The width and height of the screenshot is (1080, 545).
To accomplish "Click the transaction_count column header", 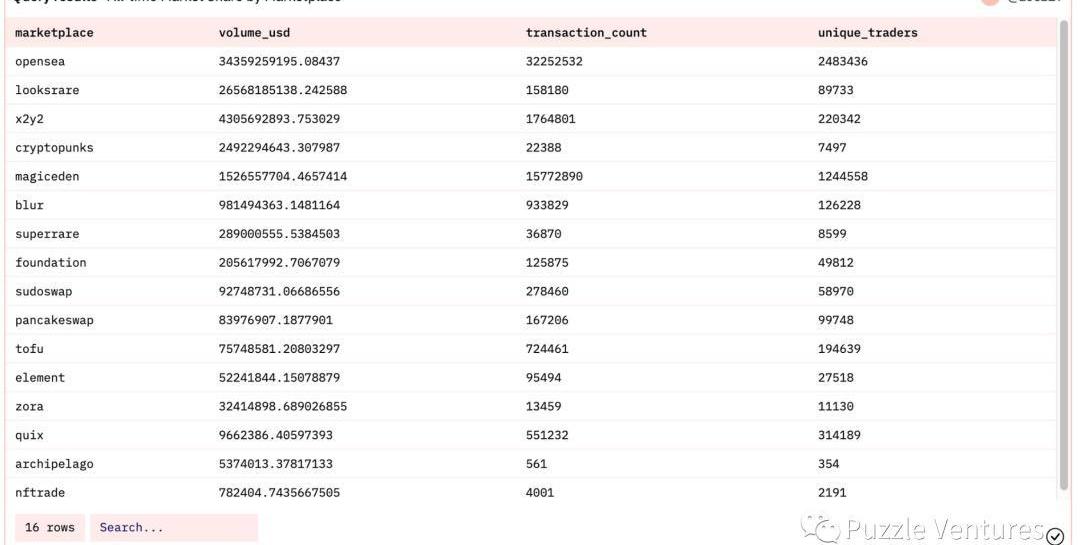I will (x=586, y=33).
